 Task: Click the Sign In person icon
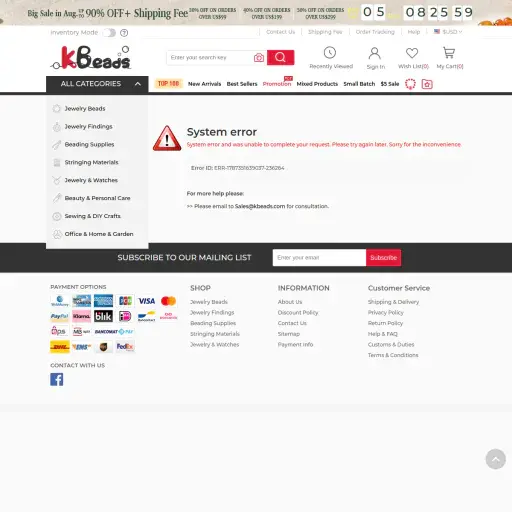click(375, 53)
